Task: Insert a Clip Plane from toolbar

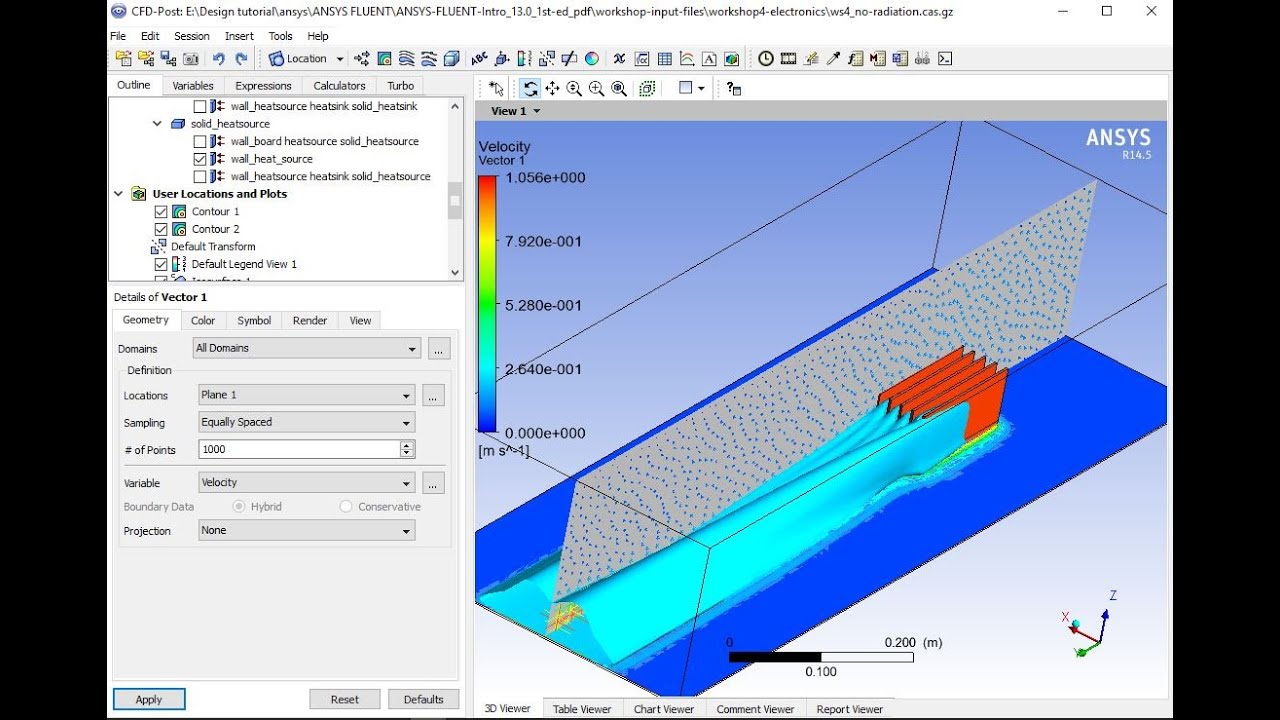Action: tap(569, 59)
